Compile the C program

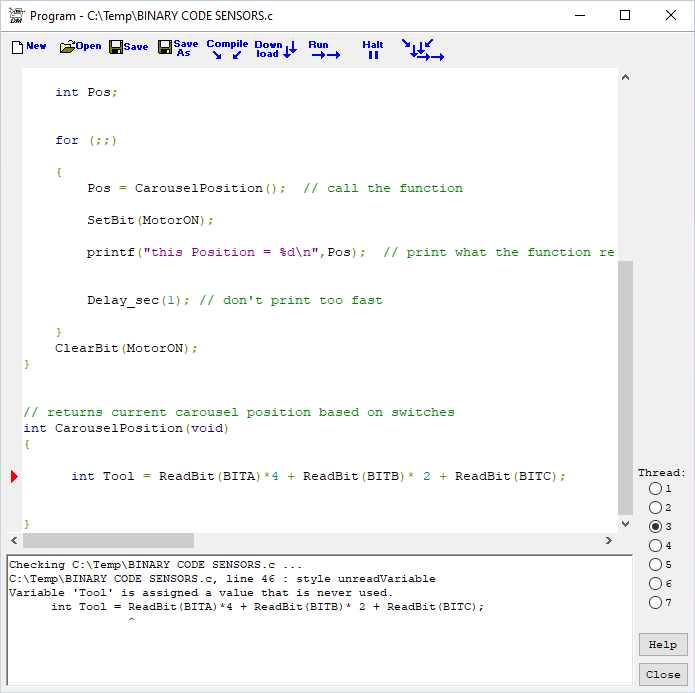click(227, 49)
